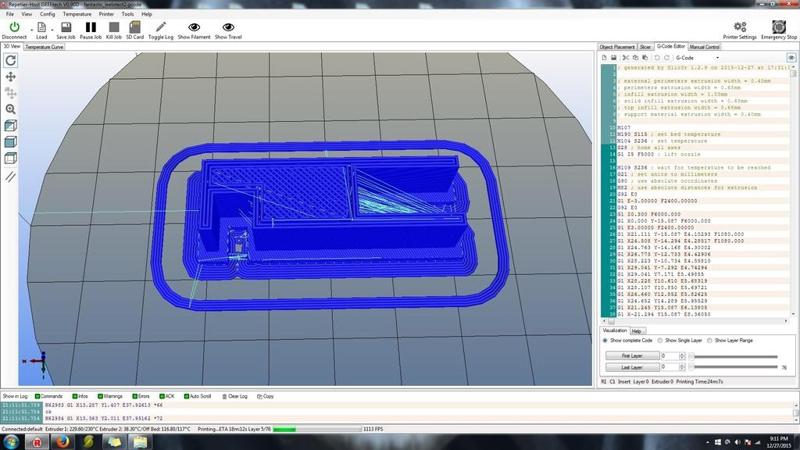The image size is (800, 450).
Task: Click the save G-Code disk icon
Action: point(614,58)
